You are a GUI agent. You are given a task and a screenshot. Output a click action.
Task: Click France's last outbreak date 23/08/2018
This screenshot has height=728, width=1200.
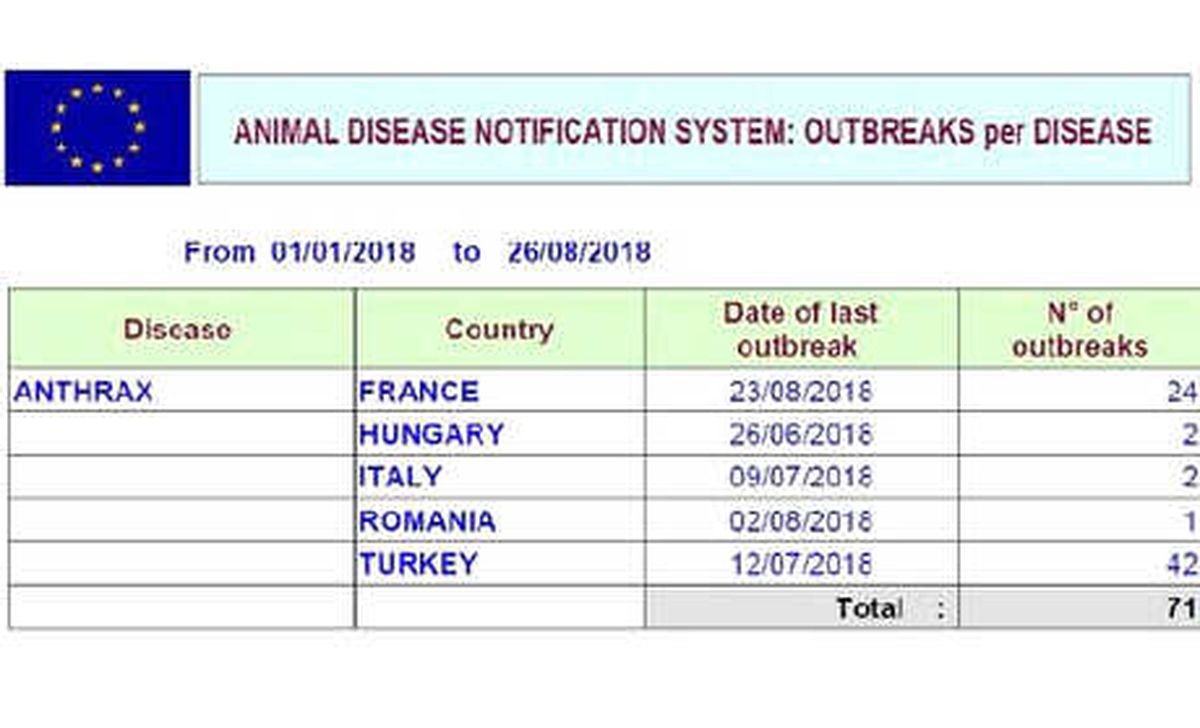click(801, 392)
